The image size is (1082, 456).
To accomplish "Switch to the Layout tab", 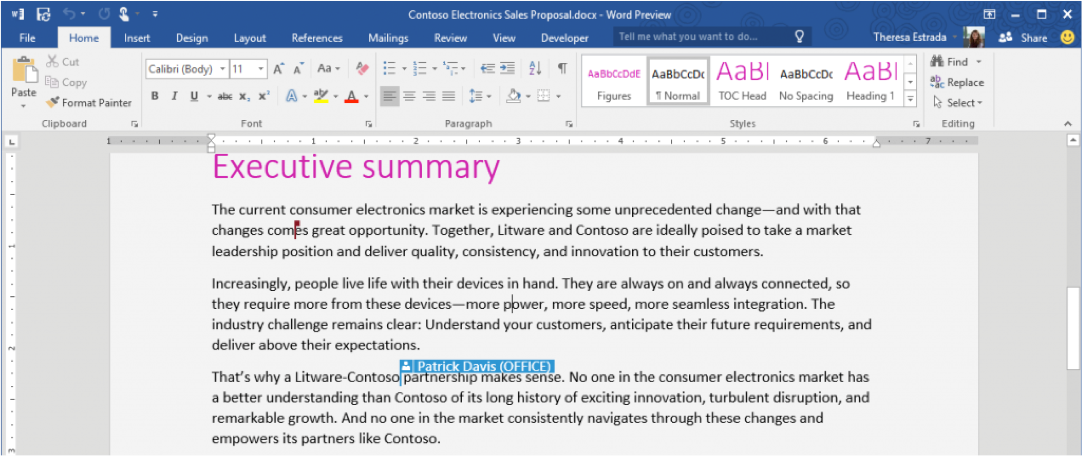I will [x=250, y=38].
